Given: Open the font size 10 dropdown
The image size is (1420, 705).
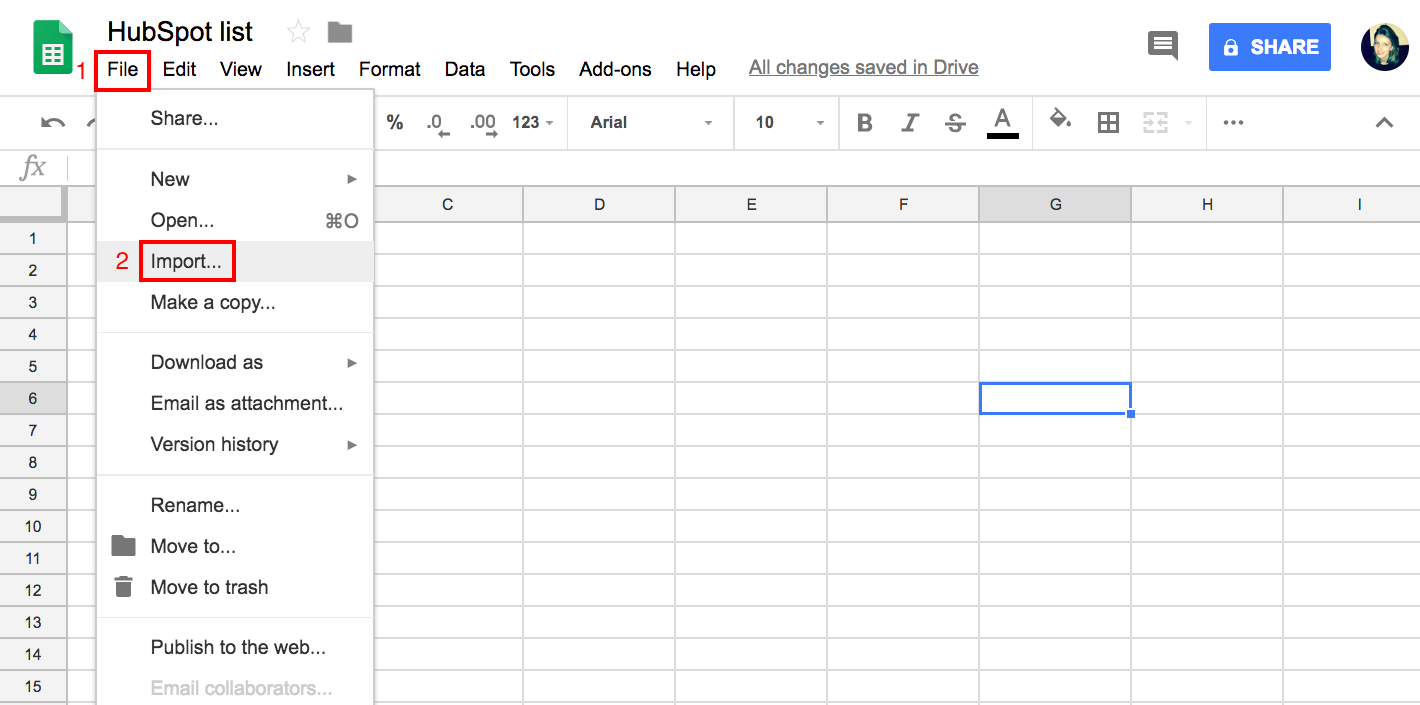Looking at the screenshot, I should tap(790, 123).
